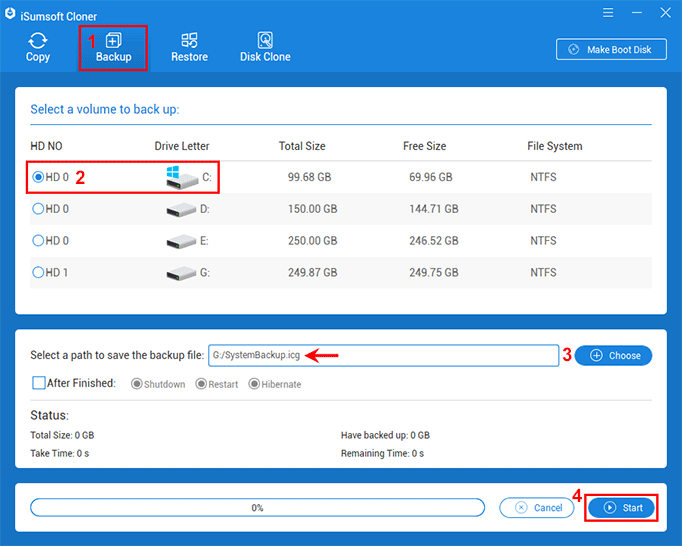The width and height of the screenshot is (682, 546).
Task: Click the HD NO column header
Action: point(46,146)
